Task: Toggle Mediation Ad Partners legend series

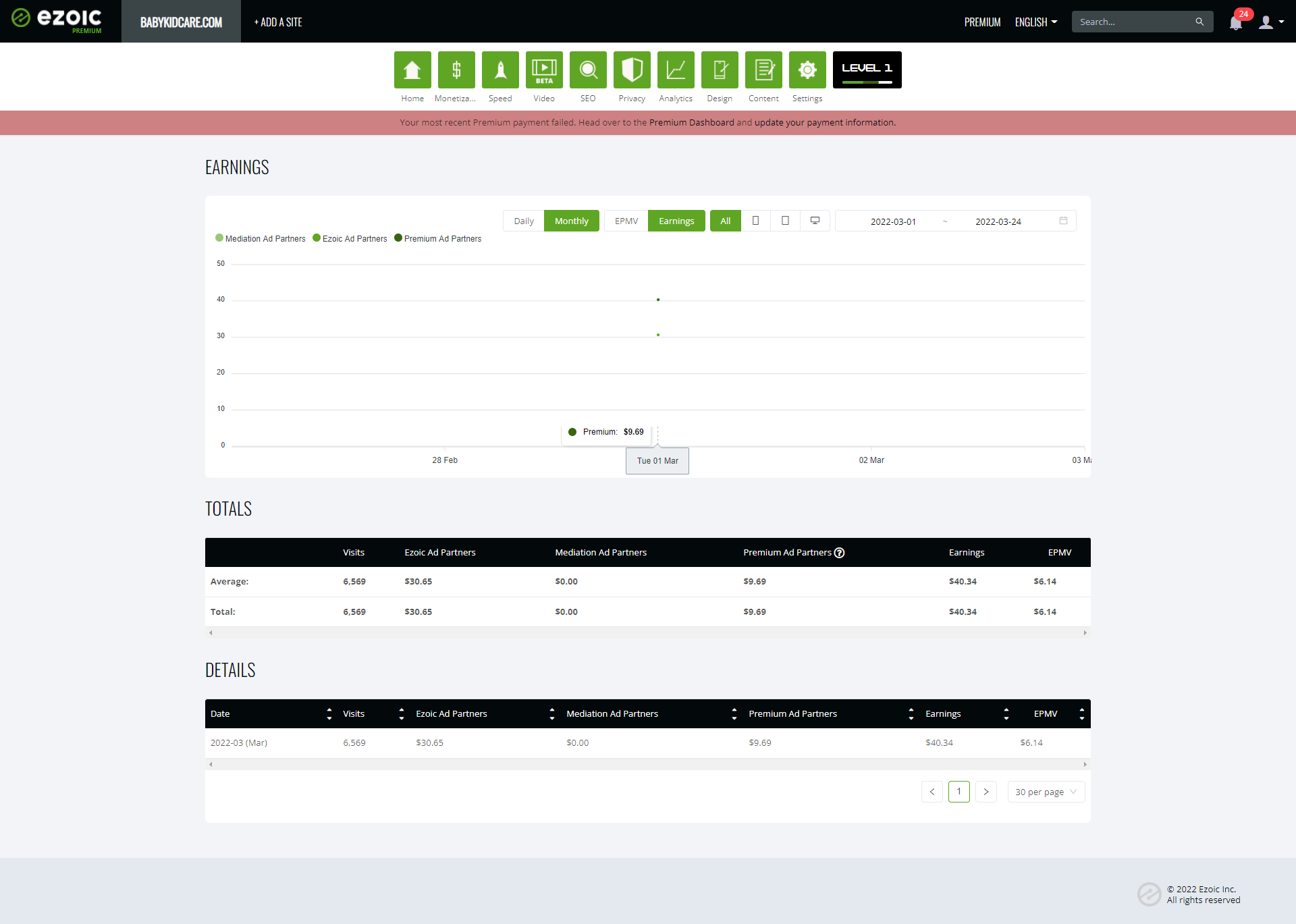Action: (260, 238)
